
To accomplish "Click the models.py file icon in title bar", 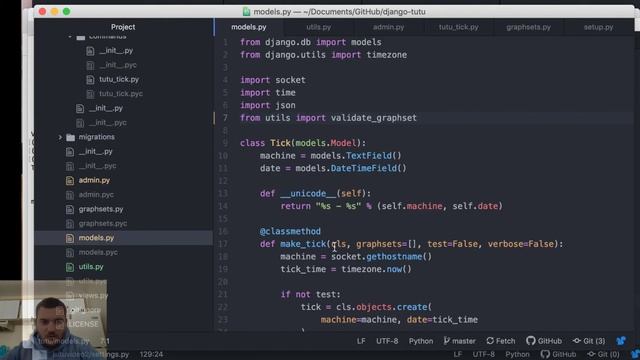I will click(246, 11).
